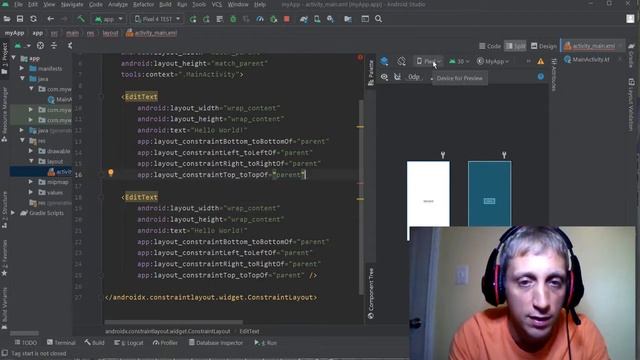
Task: Open the AVD Manager device icon
Action: pyautogui.click(x=317, y=19)
